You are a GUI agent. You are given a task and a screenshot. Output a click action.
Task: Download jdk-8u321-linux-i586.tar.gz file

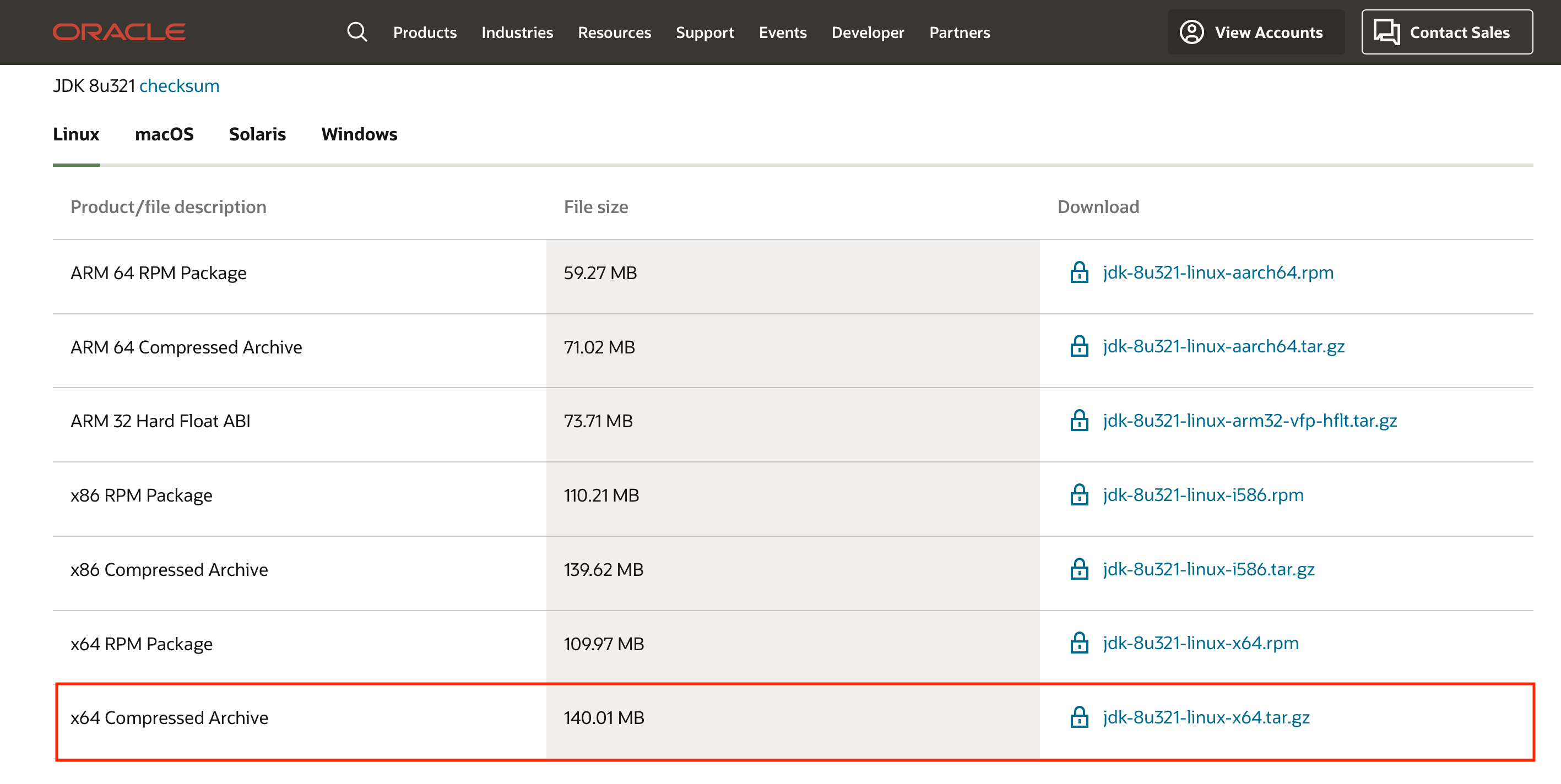pos(1208,569)
